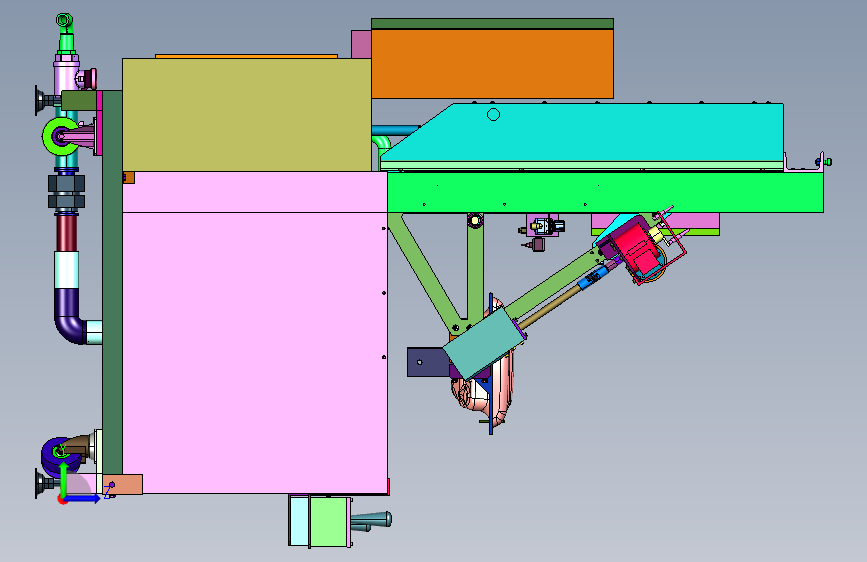Click the cyan hood cover
867x562 pixels.
586,132
